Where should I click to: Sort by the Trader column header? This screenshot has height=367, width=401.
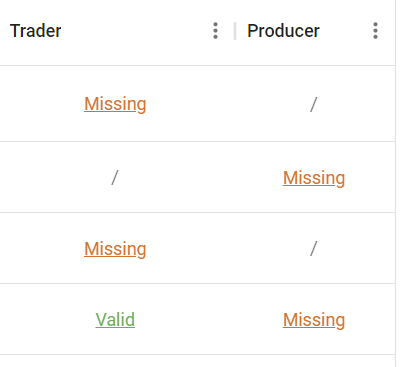tap(36, 31)
